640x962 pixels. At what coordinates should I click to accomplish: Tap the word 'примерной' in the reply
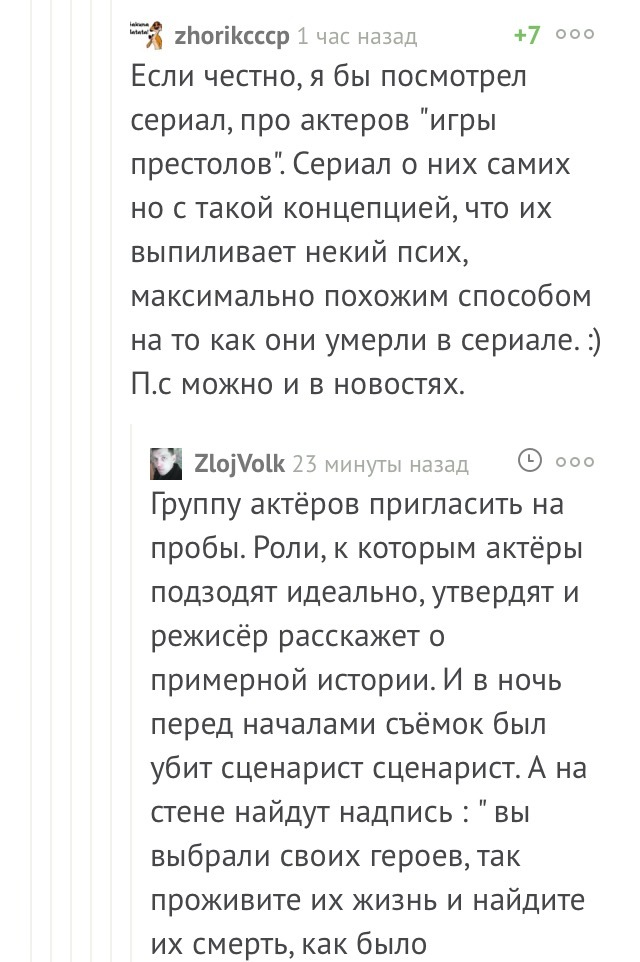[x=228, y=681]
